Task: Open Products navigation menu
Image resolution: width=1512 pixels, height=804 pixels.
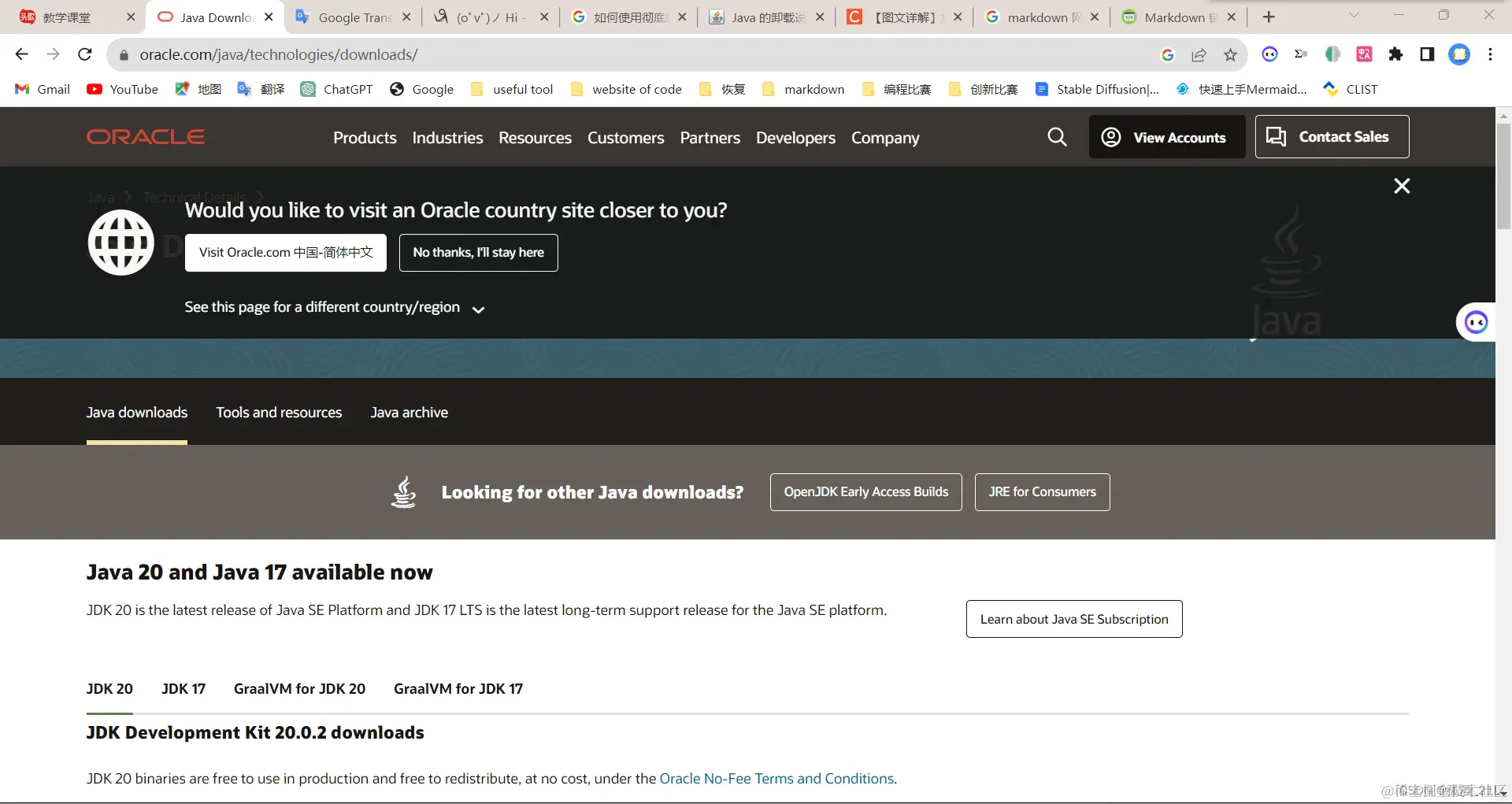Action: coord(365,138)
